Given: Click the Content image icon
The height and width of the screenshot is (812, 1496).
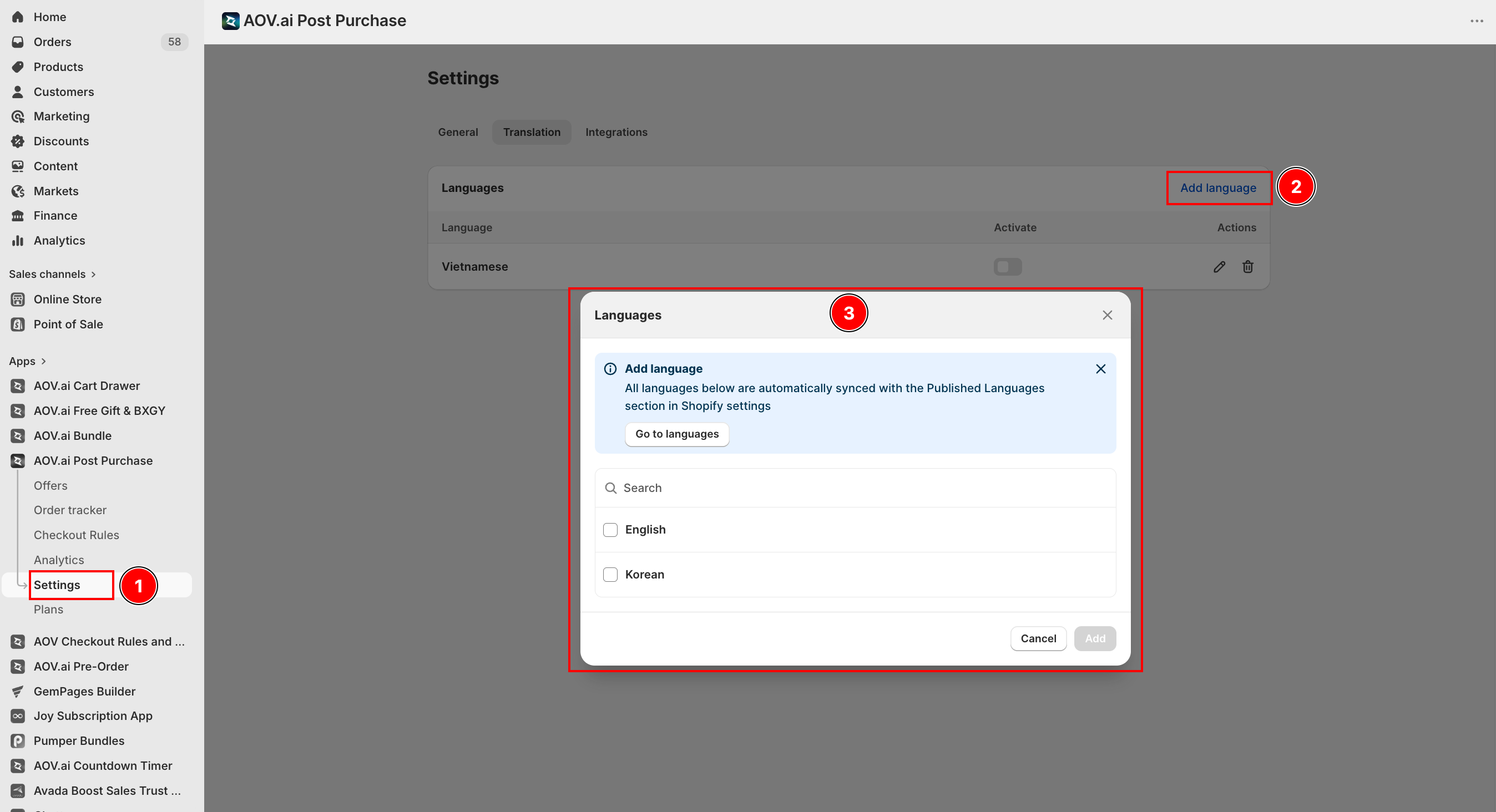Looking at the screenshot, I should [x=18, y=166].
